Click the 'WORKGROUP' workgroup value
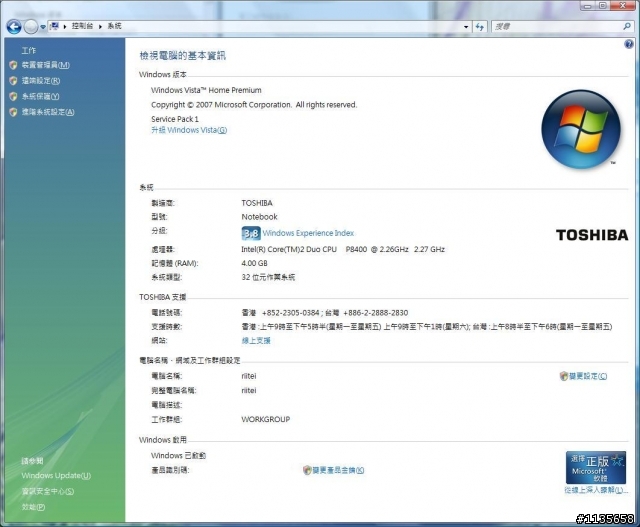 (266, 419)
